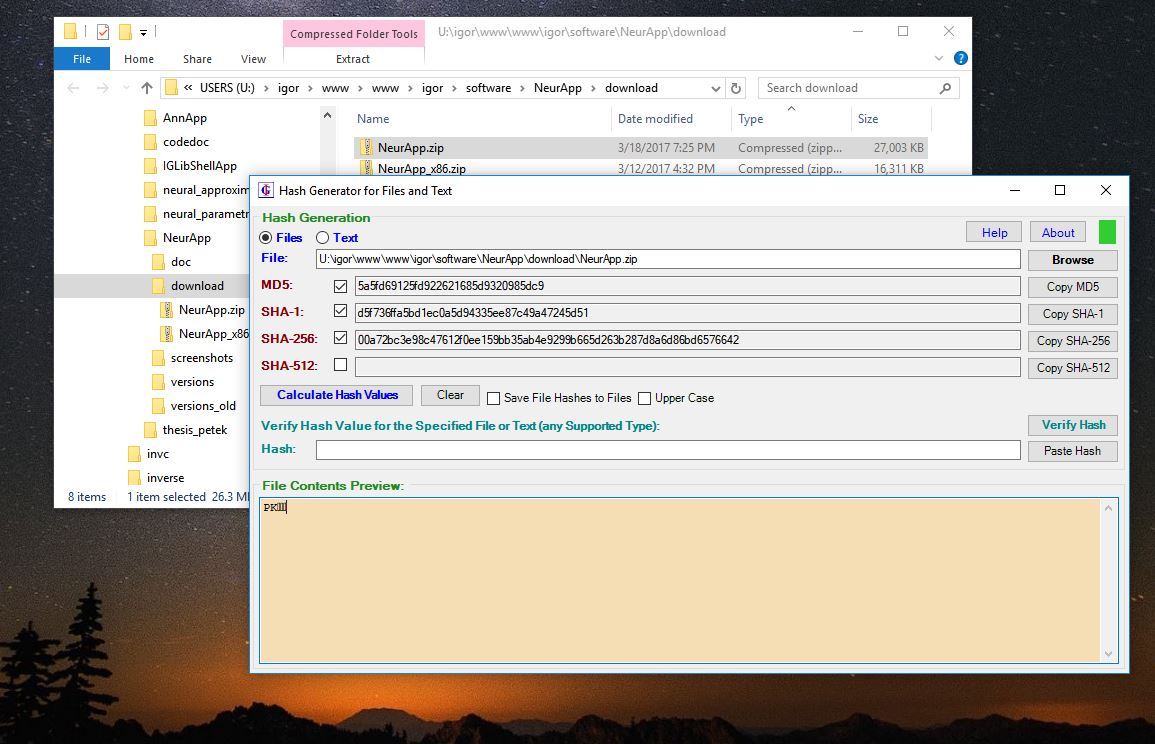Click the new folder icon in quick access toolbar
This screenshot has height=744, width=1155.
pos(125,31)
